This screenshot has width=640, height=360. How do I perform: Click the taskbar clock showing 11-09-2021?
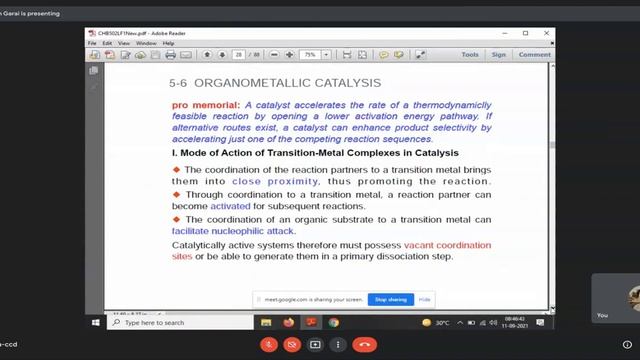point(515,322)
